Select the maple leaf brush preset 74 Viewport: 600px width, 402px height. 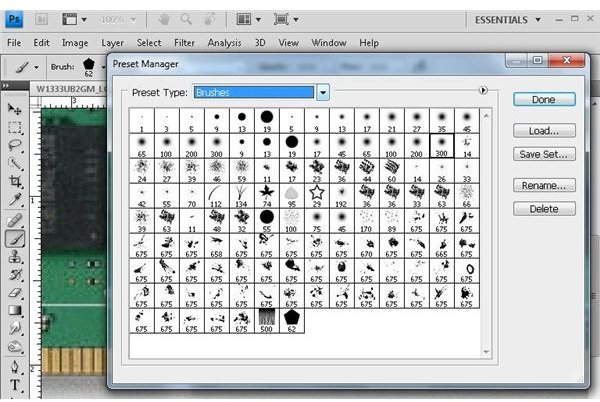(x=267, y=195)
